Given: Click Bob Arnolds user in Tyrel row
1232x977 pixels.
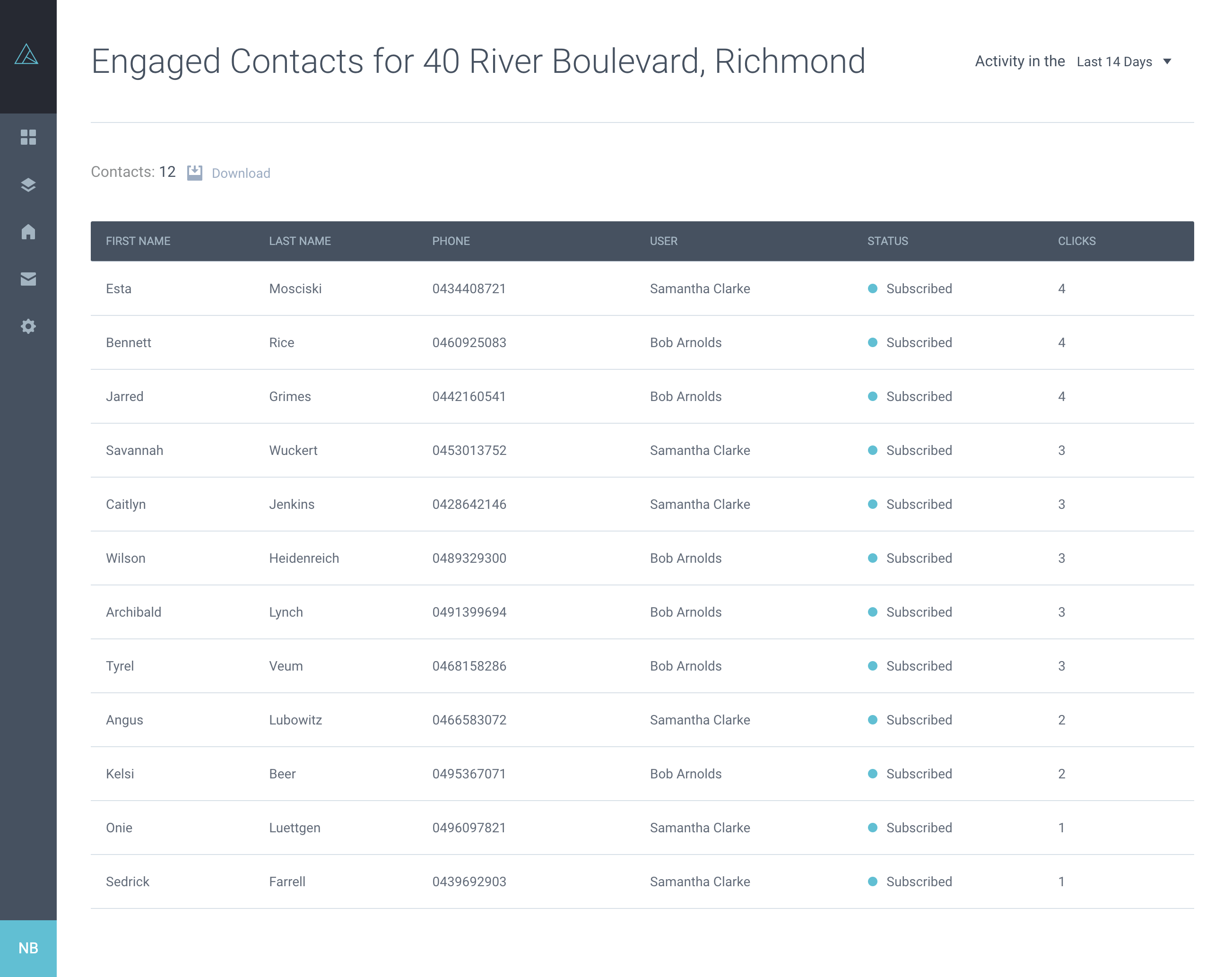Looking at the screenshot, I should pos(685,666).
